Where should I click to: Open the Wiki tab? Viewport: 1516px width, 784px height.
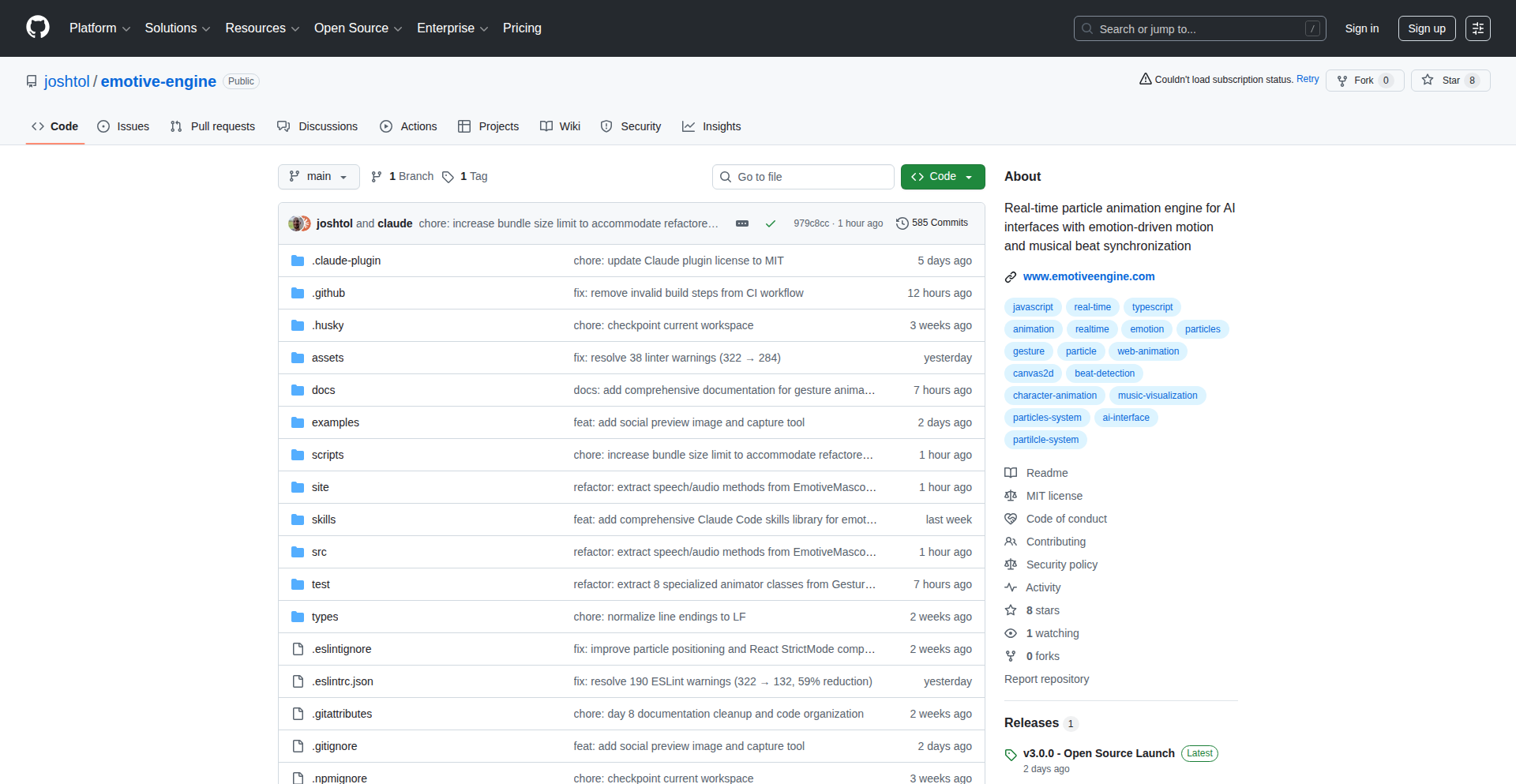pos(561,126)
